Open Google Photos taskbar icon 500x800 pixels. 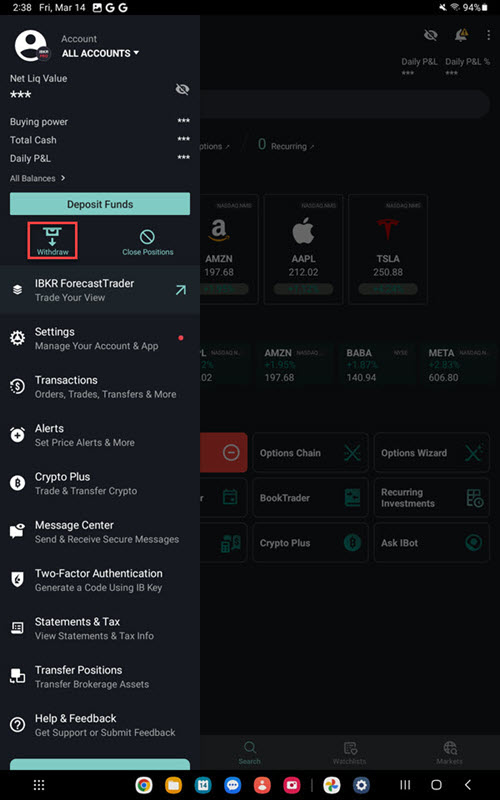[332, 785]
